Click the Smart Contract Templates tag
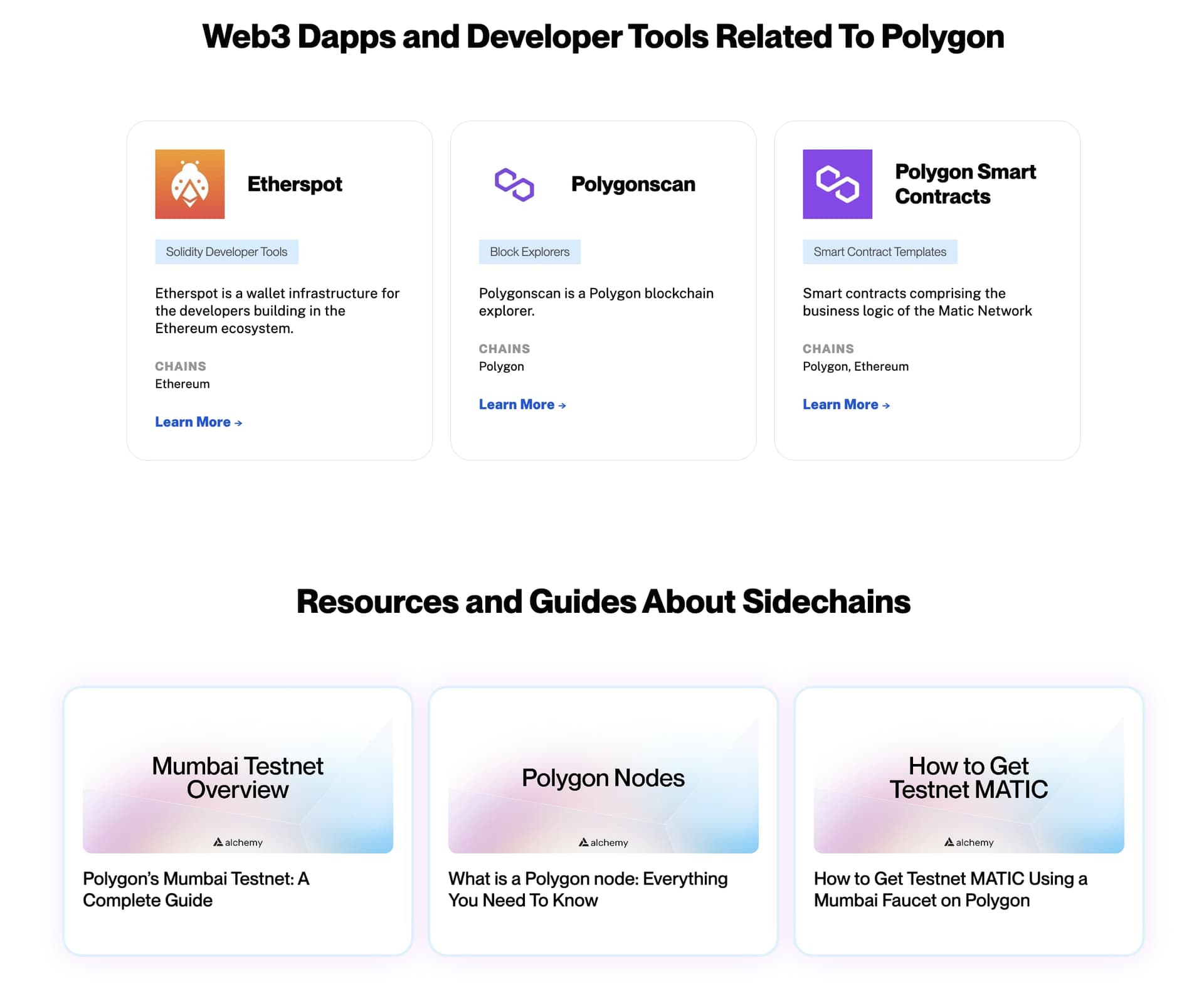This screenshot has width=1204, height=986. coord(880,252)
